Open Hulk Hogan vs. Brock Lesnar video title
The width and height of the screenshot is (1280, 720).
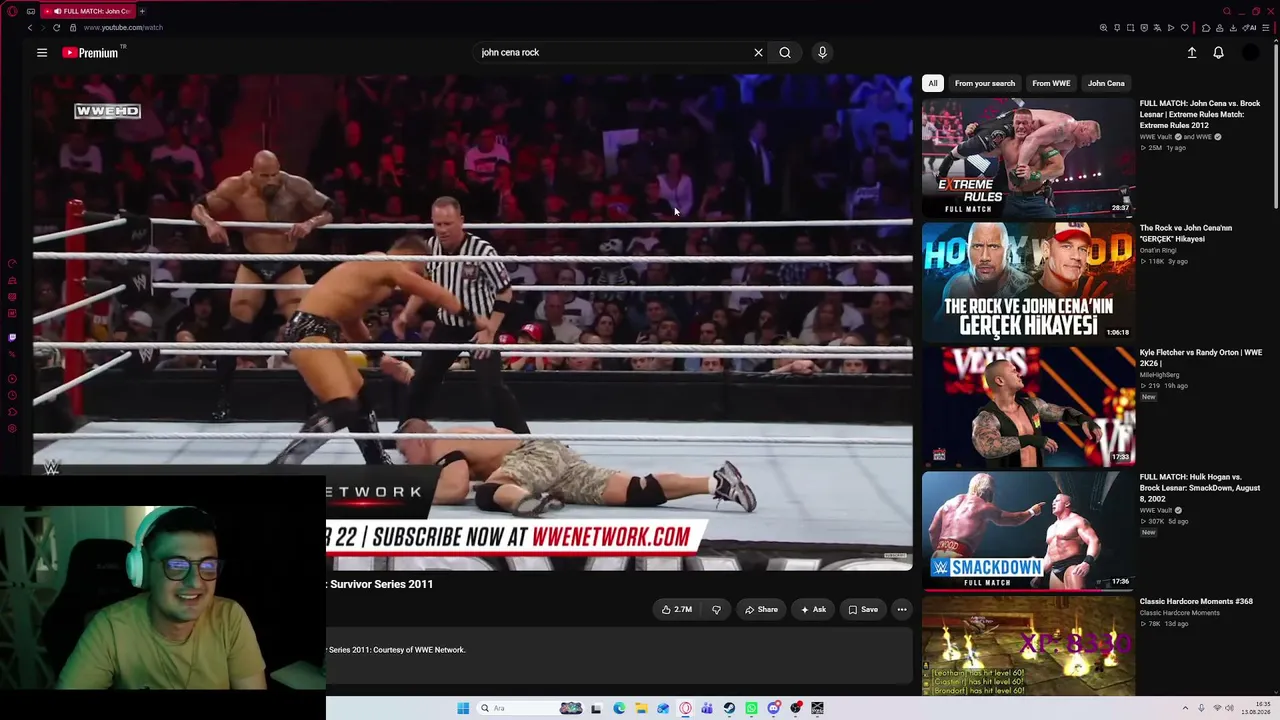click(x=1200, y=488)
